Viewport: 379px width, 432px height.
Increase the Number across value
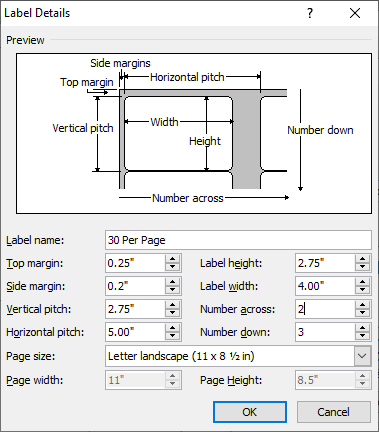363,305
